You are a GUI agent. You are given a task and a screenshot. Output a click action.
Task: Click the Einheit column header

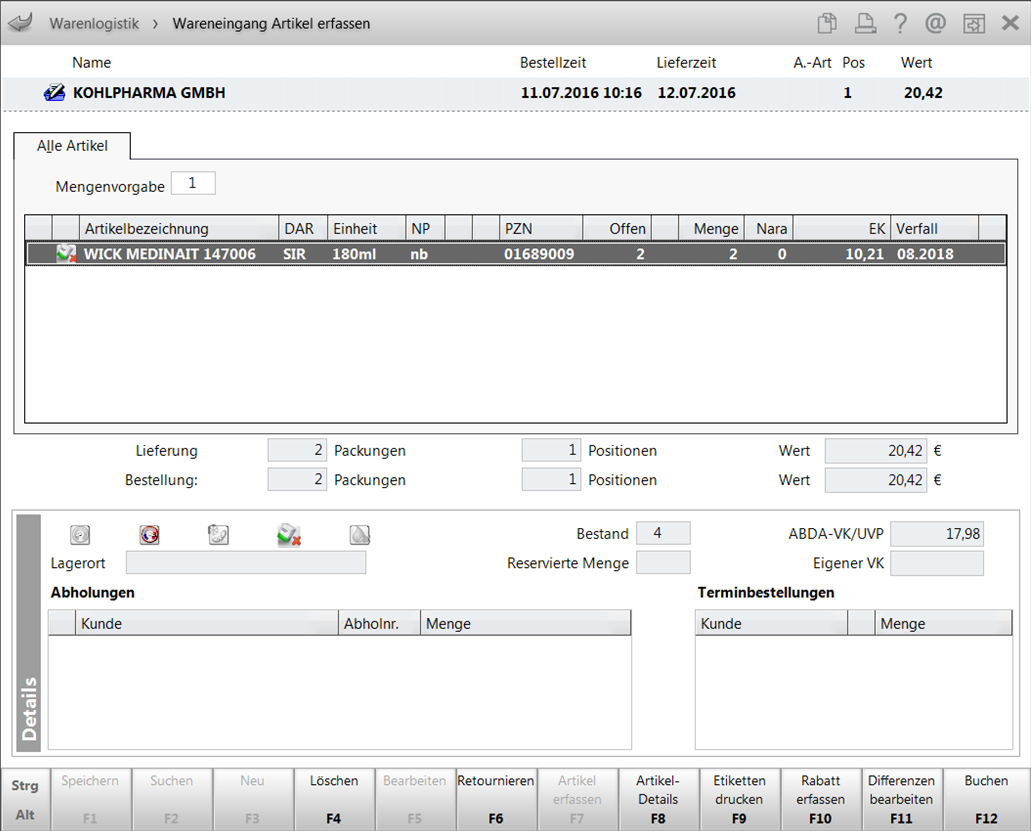point(366,229)
